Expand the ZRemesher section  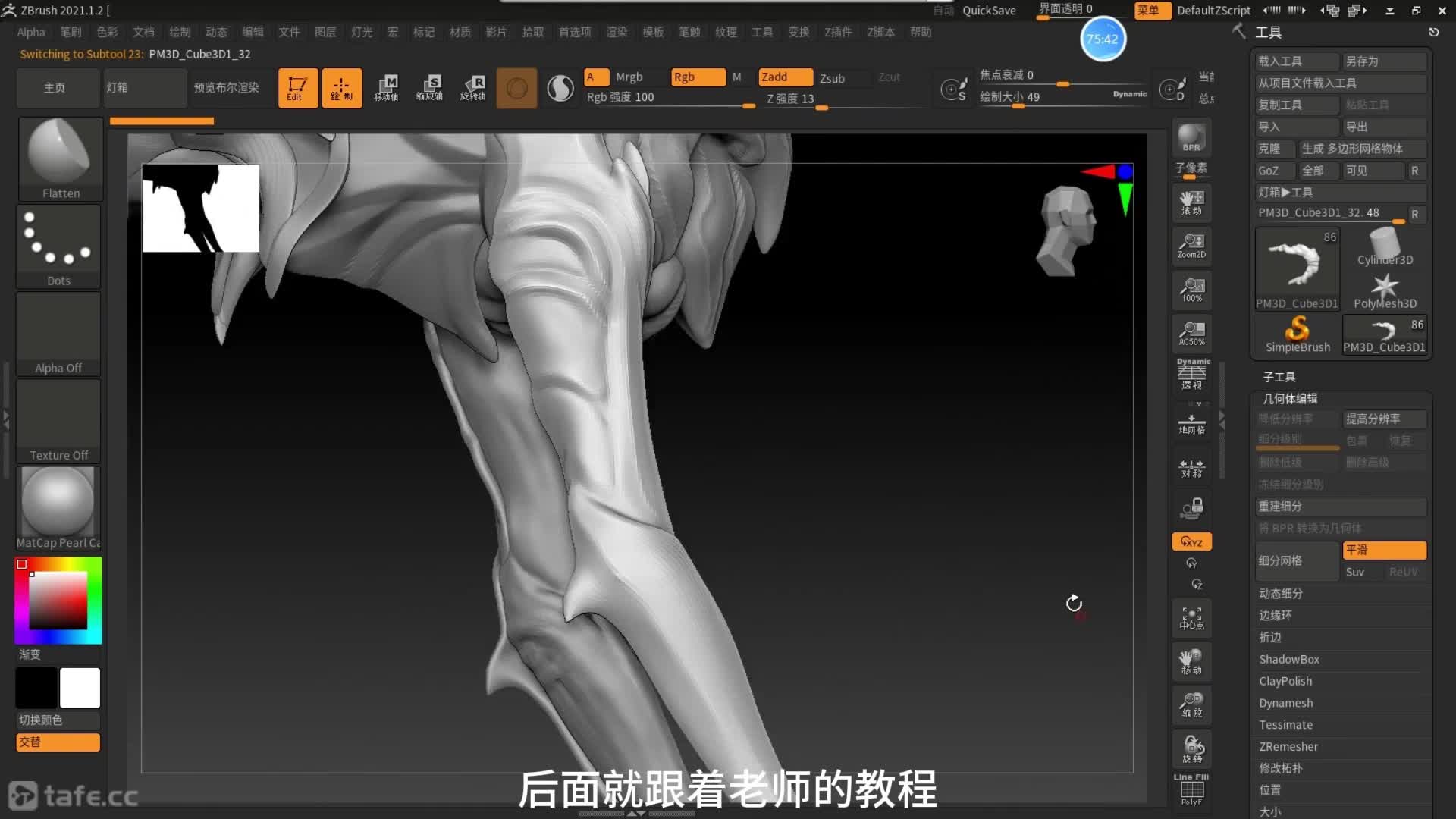[1288, 747]
